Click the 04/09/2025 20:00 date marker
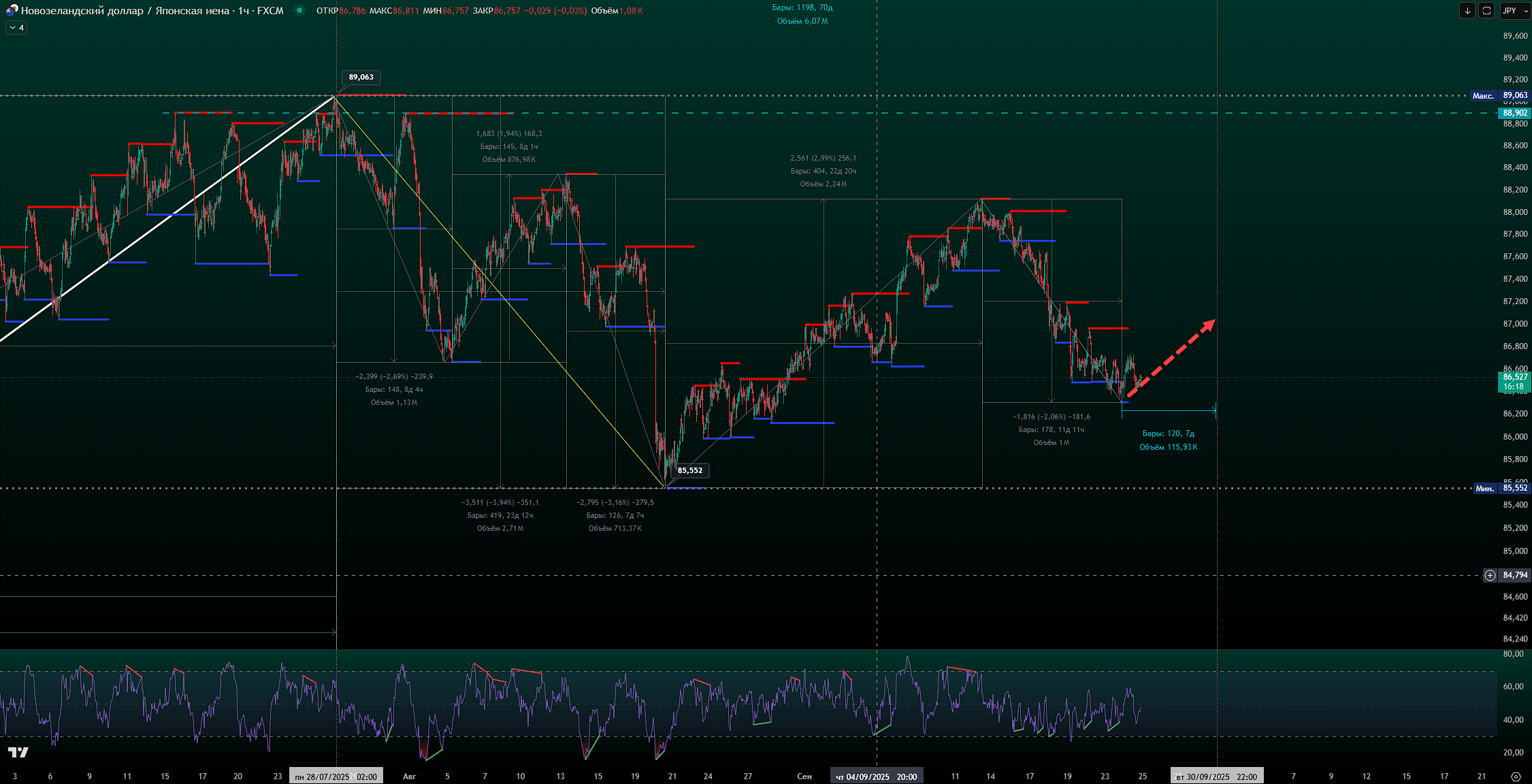This screenshot has height=784, width=1532. [x=876, y=777]
